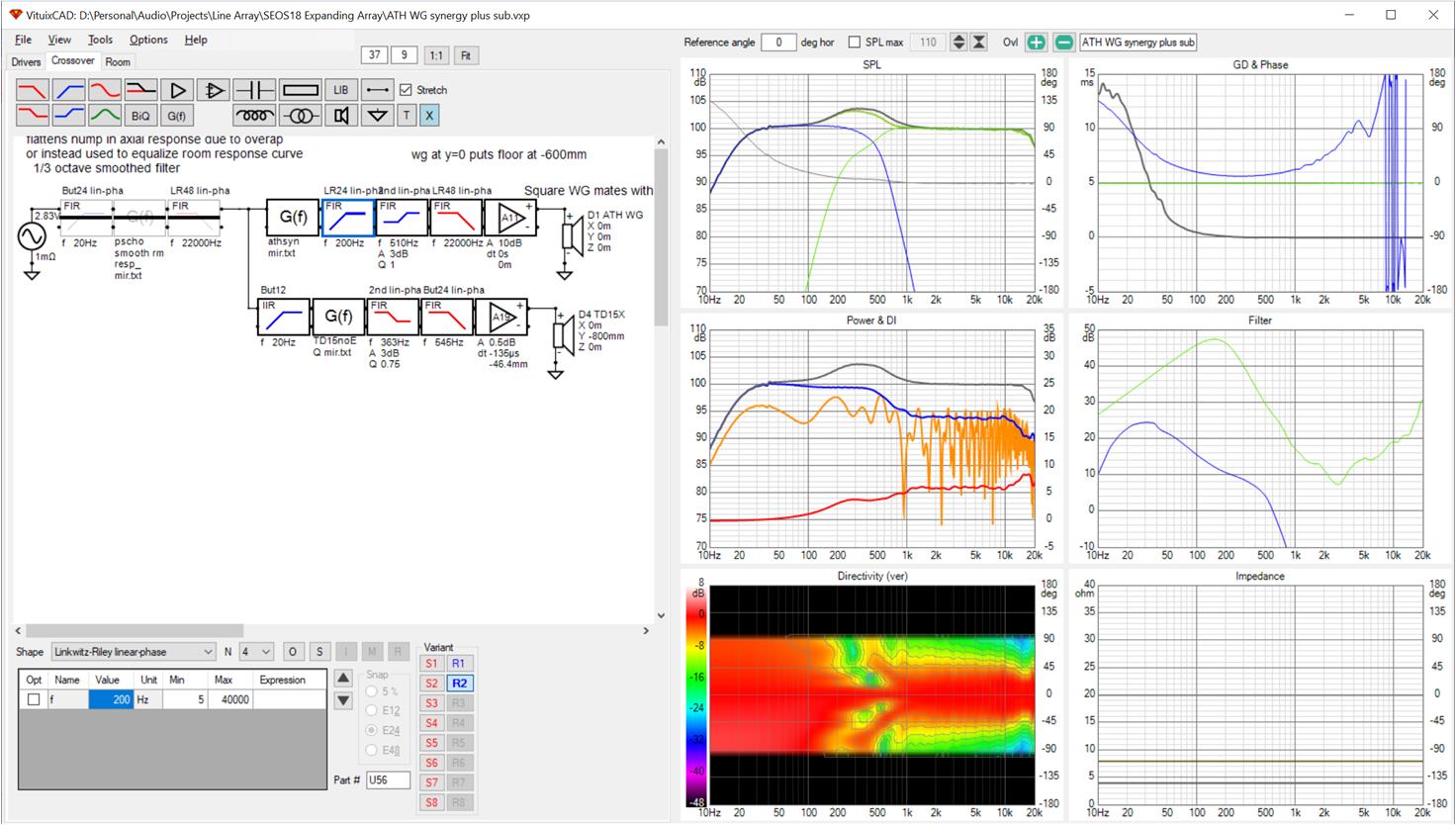Click the horizontal scrollbar under the schematic

tap(135, 630)
